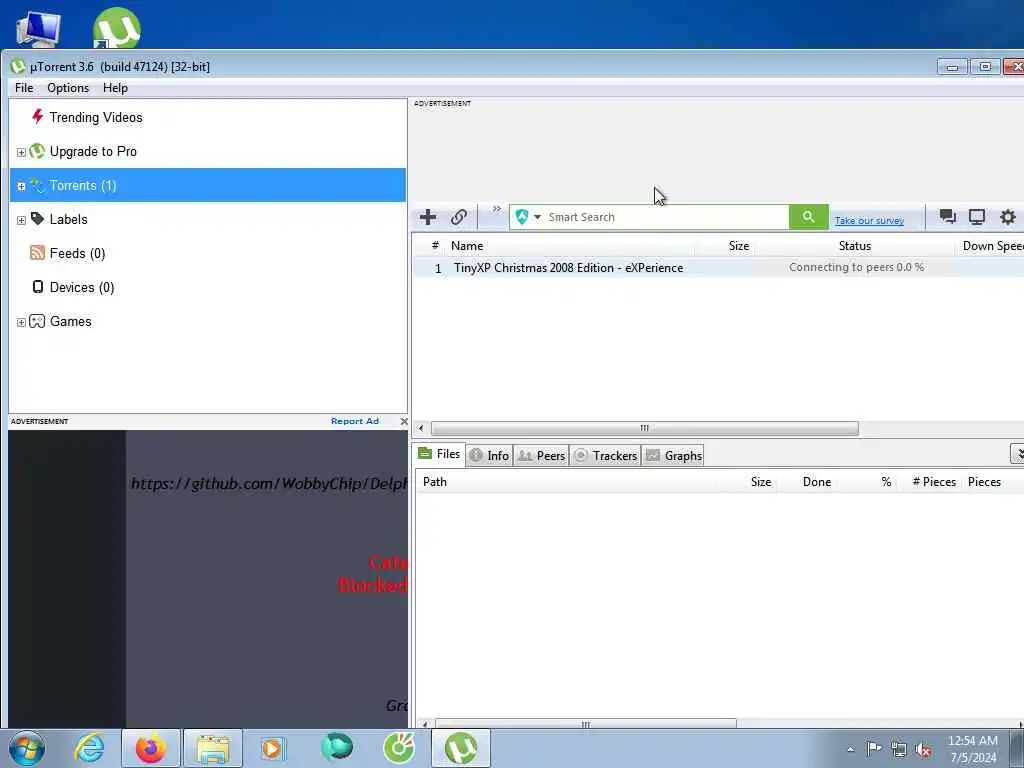1024x768 pixels.
Task: Open the Help menu
Action: (116, 88)
